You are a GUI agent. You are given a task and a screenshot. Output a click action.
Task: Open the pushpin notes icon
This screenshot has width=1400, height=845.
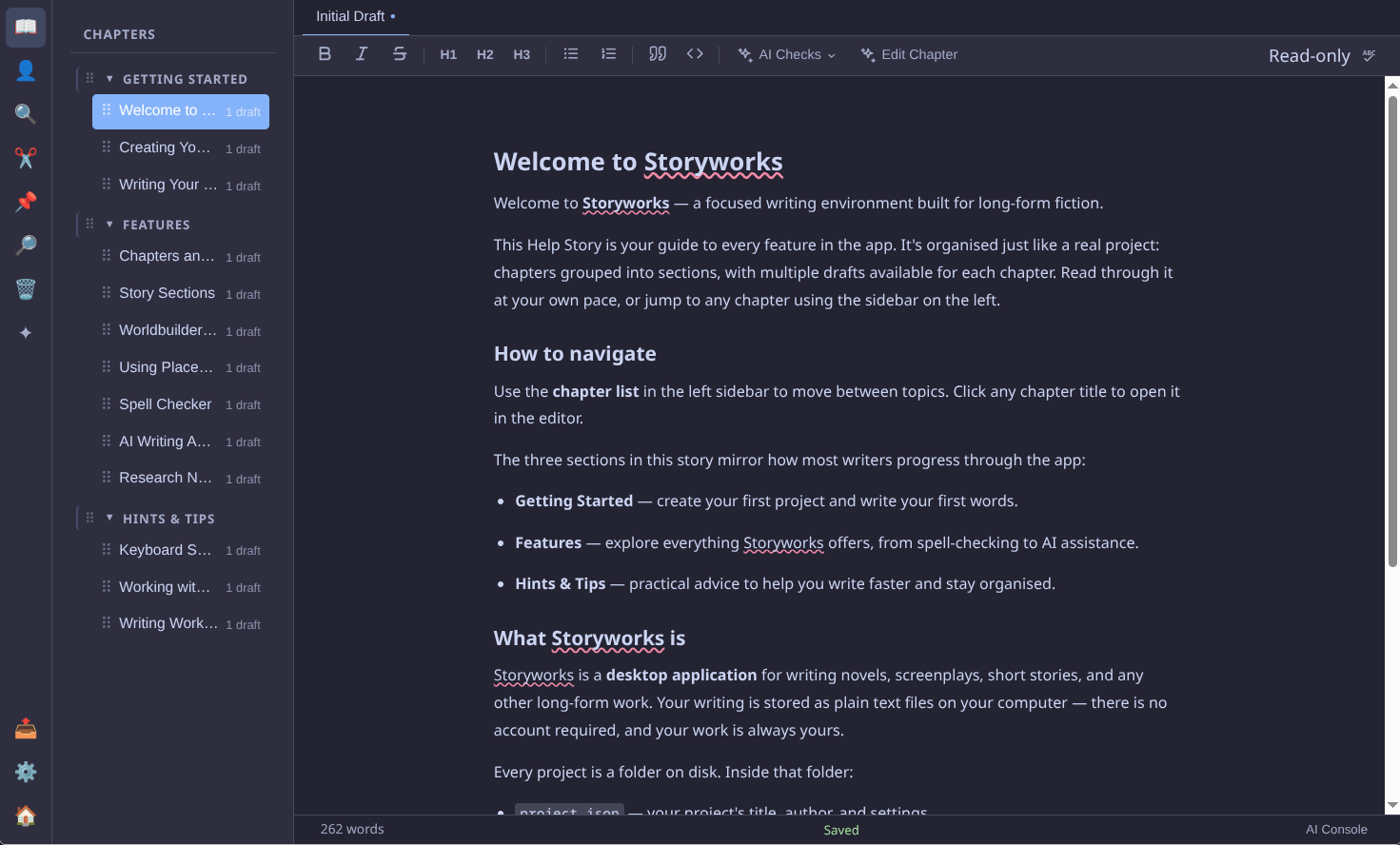[26, 202]
